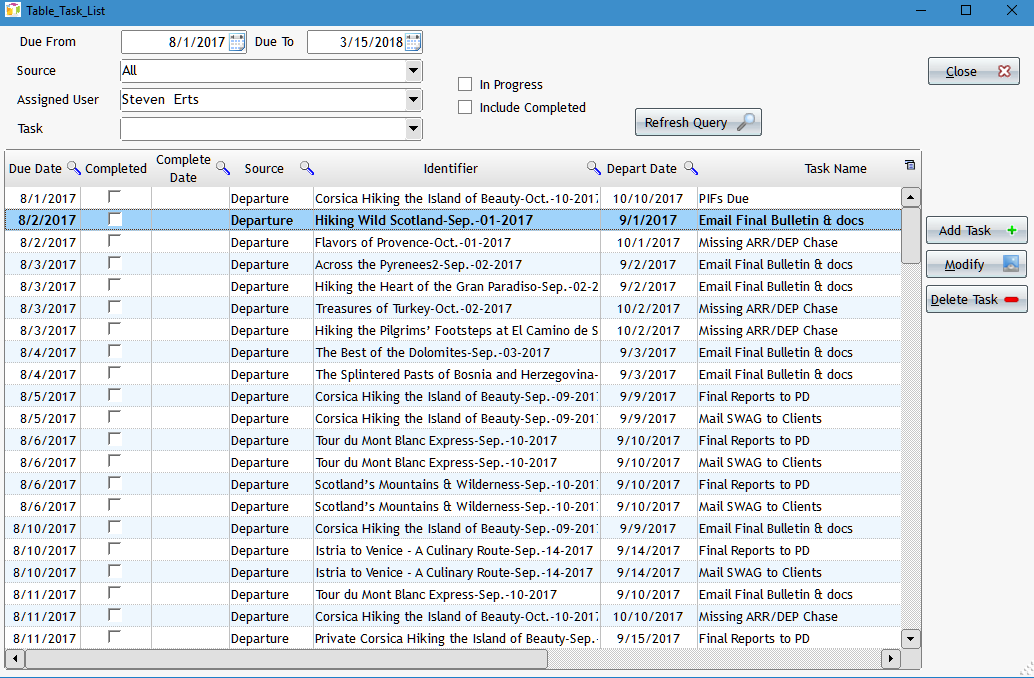Image resolution: width=1034 pixels, height=678 pixels.
Task: Click the 9/14/2017 Final Reports to PD task cell
Action: pyautogui.click(x=799, y=551)
